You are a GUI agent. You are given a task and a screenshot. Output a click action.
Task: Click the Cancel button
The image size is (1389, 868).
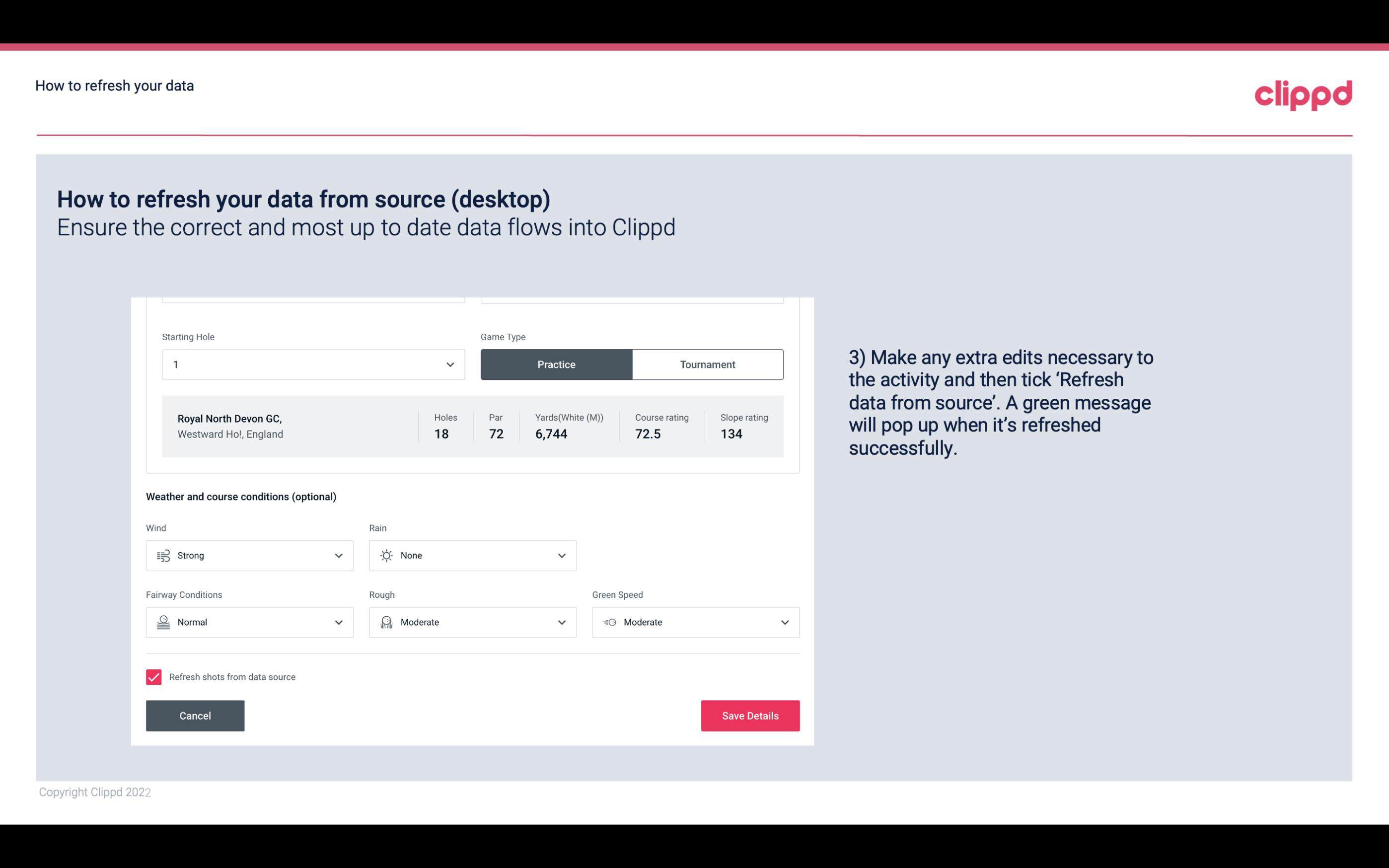[x=195, y=716]
